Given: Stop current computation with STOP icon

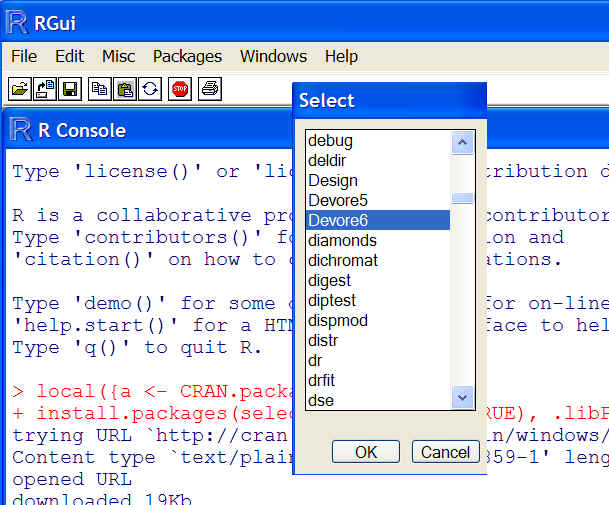Looking at the screenshot, I should pyautogui.click(x=180, y=89).
